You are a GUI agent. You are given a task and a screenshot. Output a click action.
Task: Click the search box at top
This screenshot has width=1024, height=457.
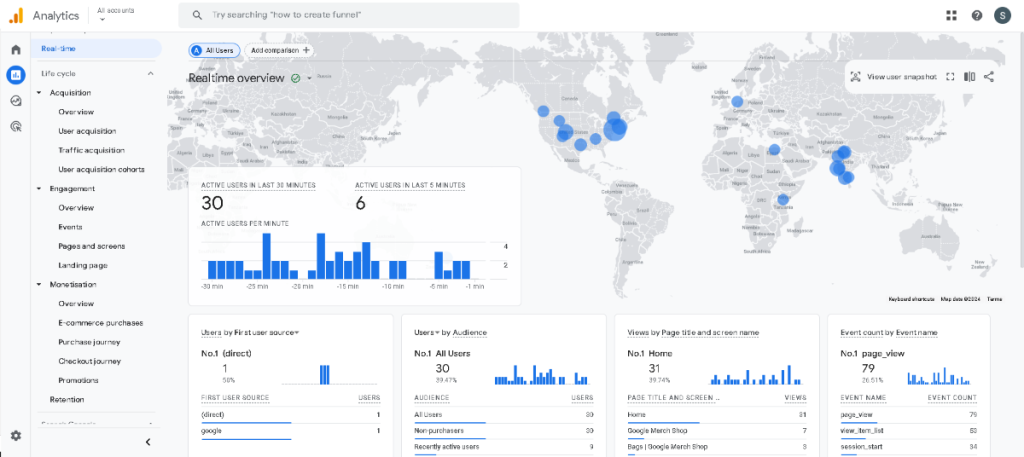[350, 15]
